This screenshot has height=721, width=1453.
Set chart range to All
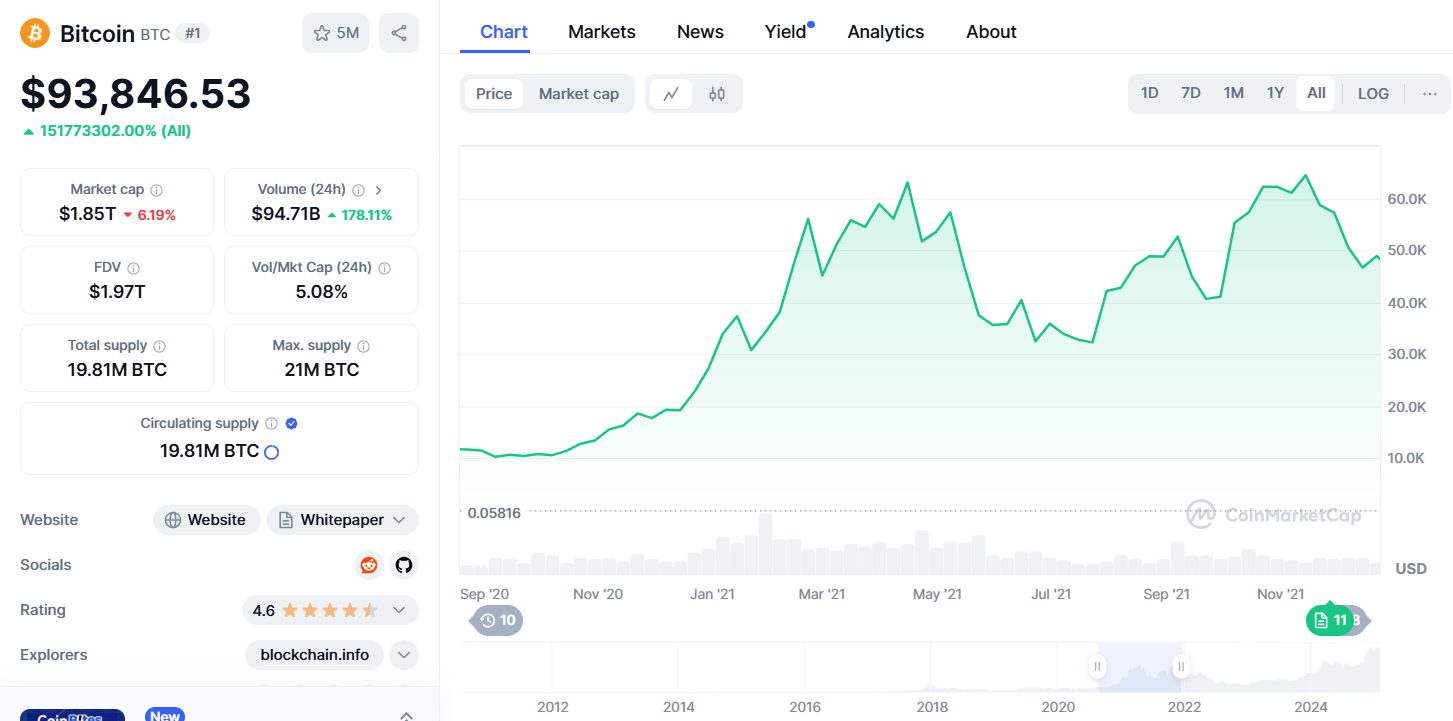(x=1316, y=93)
